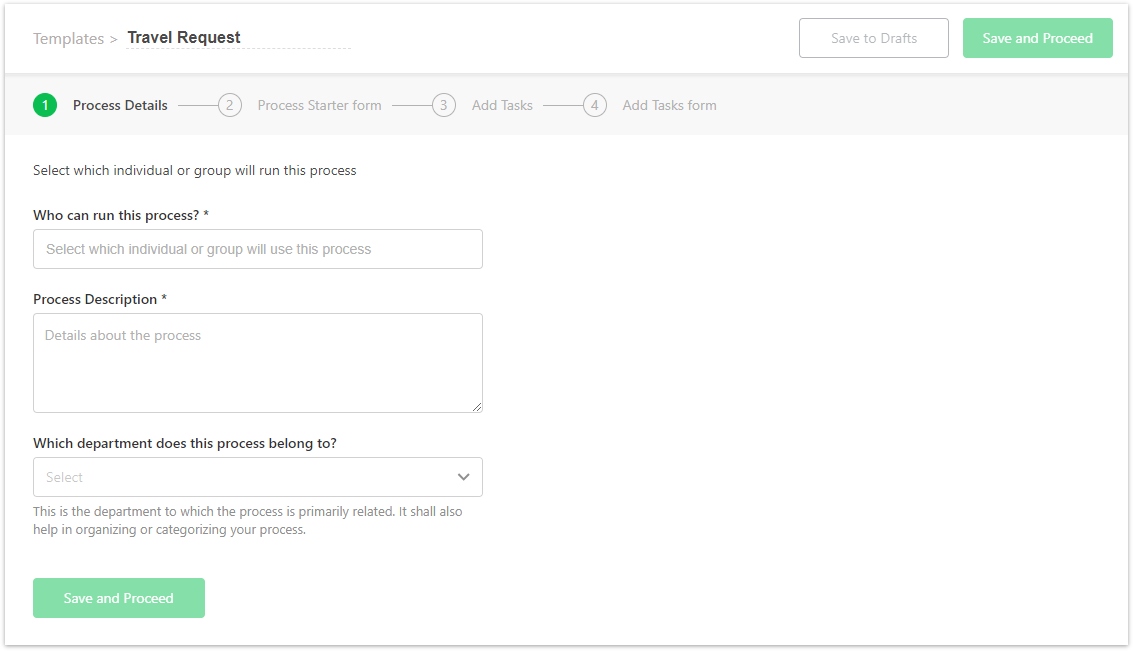Open the Process Details step
Screen dimensions: 1133x651
(x=120, y=105)
